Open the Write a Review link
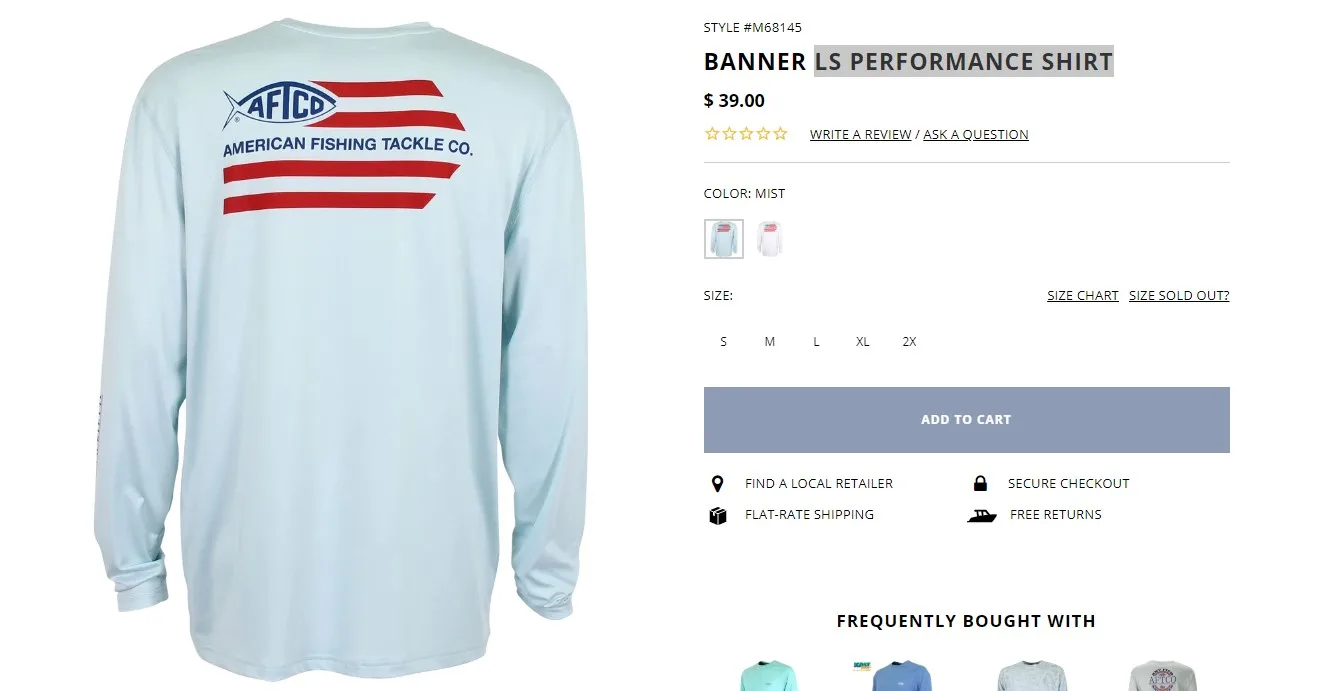This screenshot has height=691, width=1332. [x=860, y=135]
